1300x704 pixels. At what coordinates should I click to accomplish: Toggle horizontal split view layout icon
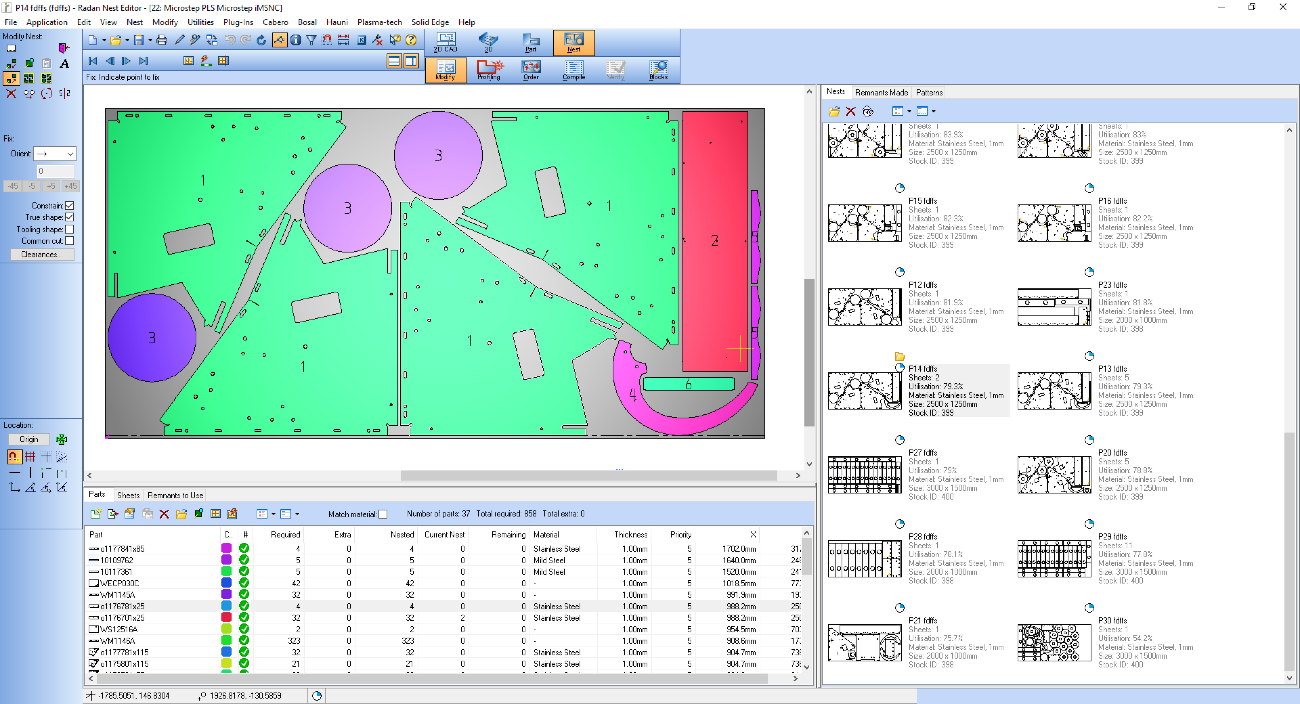(x=394, y=61)
